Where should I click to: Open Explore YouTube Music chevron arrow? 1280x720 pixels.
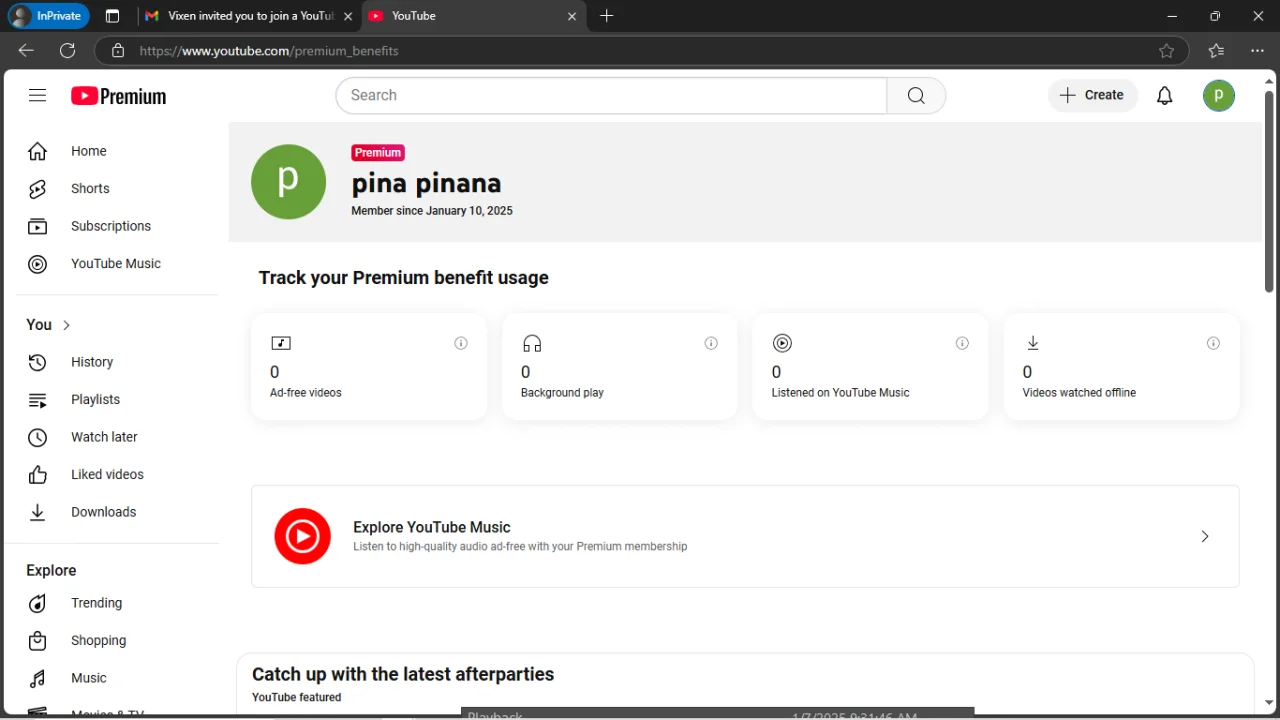[1205, 536]
